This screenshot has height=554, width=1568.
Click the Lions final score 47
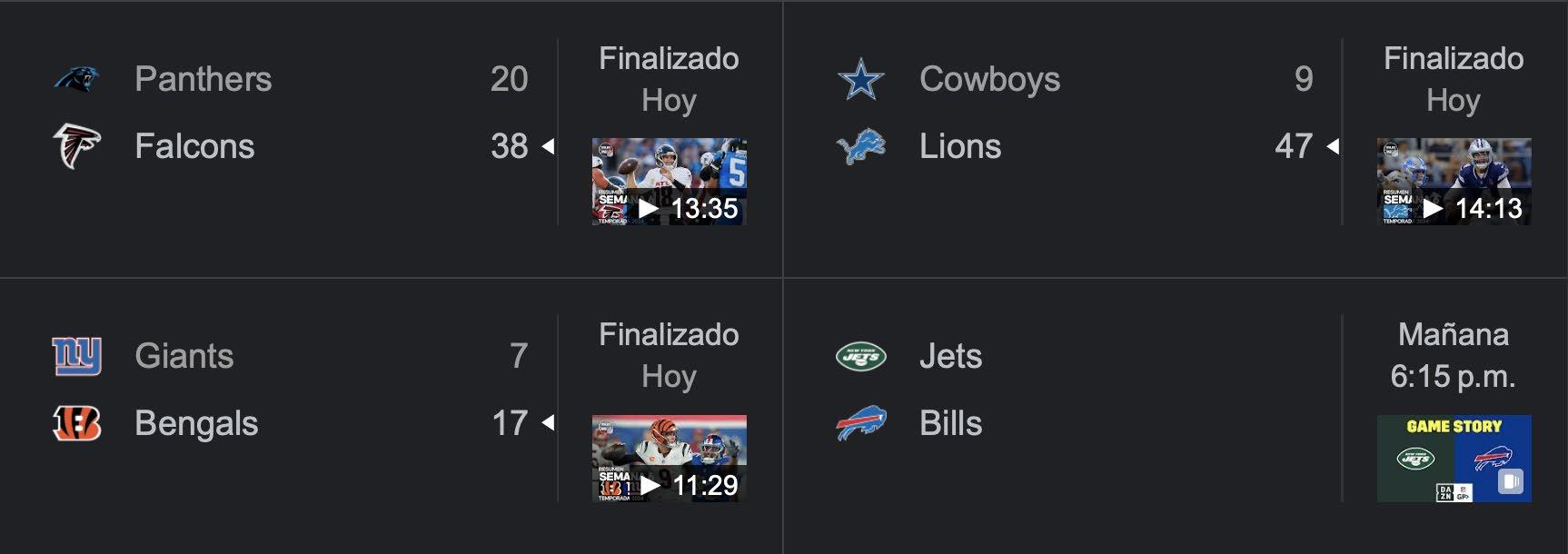1294,146
